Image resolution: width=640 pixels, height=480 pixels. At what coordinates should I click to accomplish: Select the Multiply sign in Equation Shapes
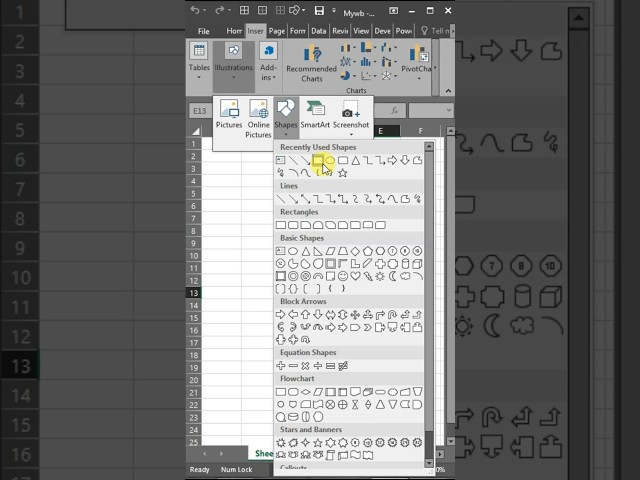click(x=305, y=366)
